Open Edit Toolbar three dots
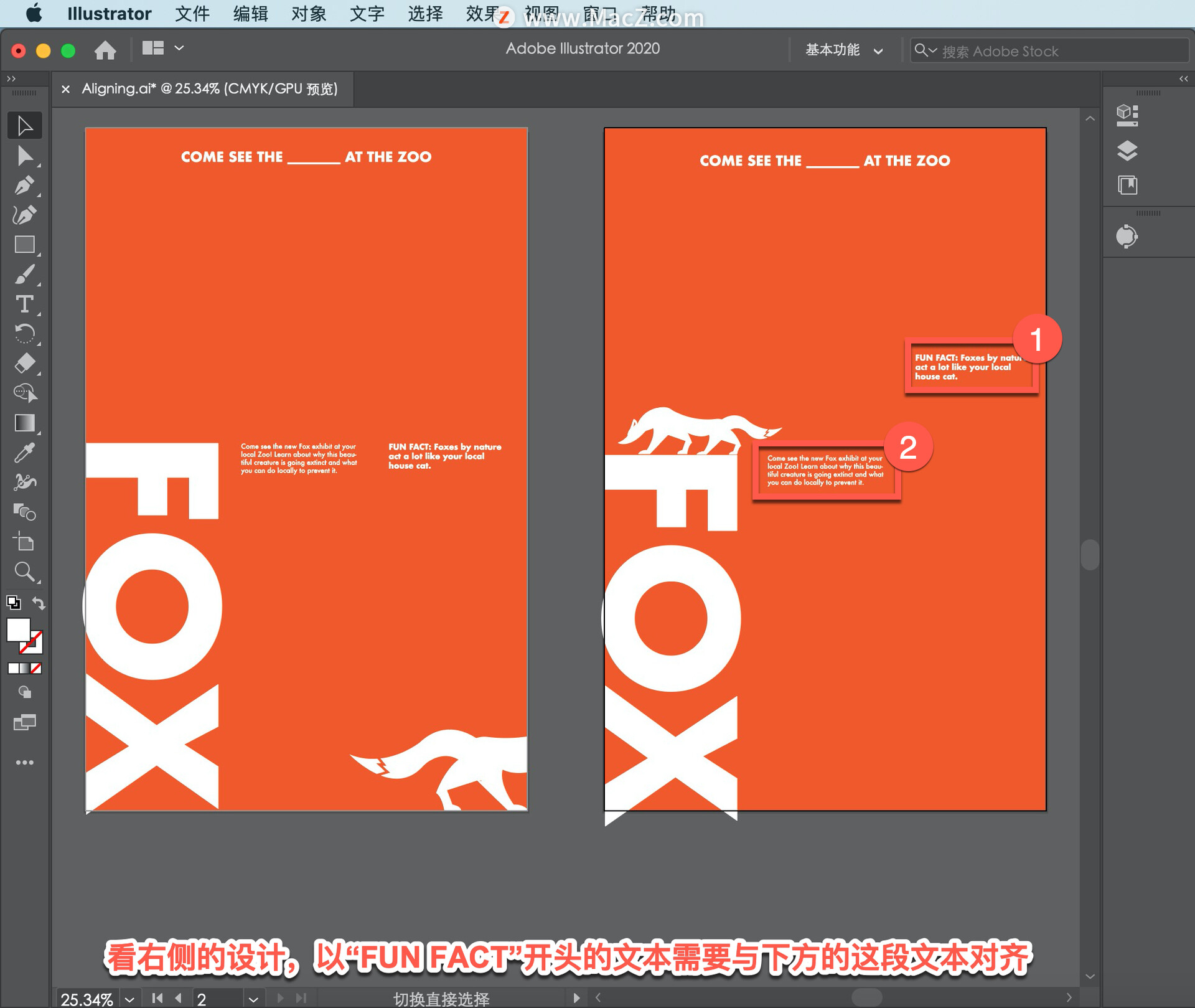Viewport: 1195px width, 1008px height. coord(25,763)
